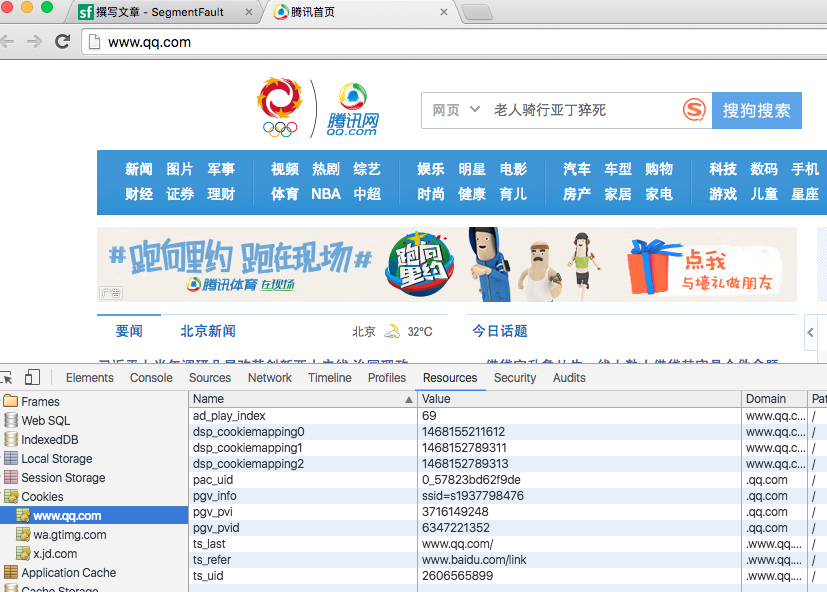Click the Domain column header

click(x=774, y=399)
